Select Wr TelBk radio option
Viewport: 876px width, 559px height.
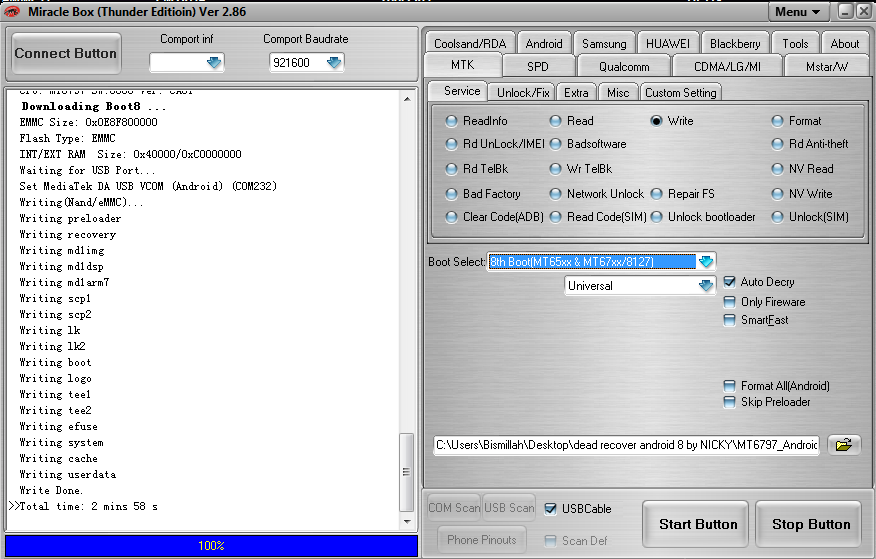click(x=555, y=169)
